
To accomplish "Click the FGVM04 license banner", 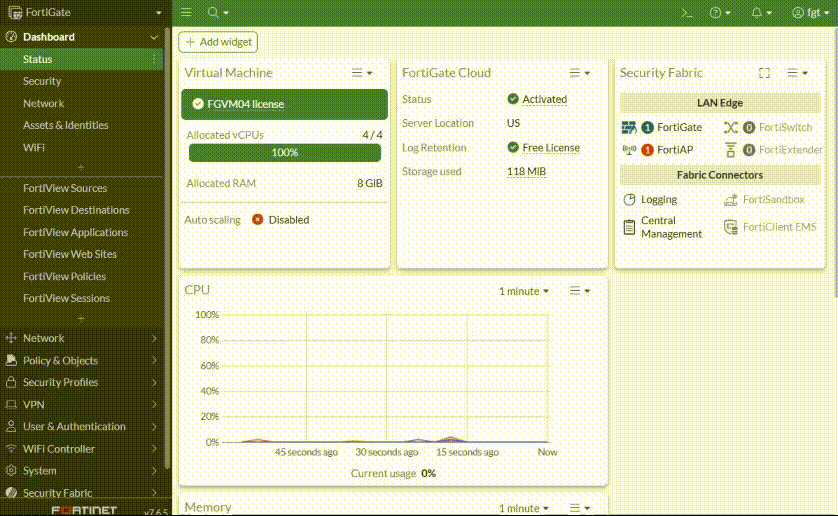I will click(x=284, y=104).
